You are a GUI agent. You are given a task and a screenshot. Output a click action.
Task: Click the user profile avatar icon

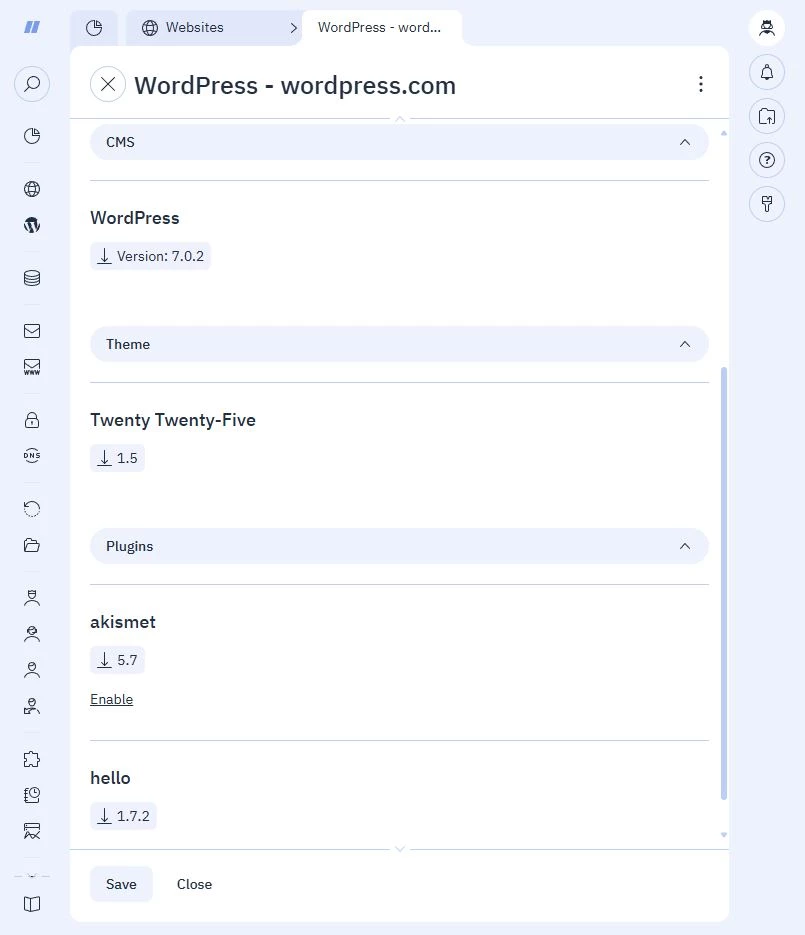(767, 28)
